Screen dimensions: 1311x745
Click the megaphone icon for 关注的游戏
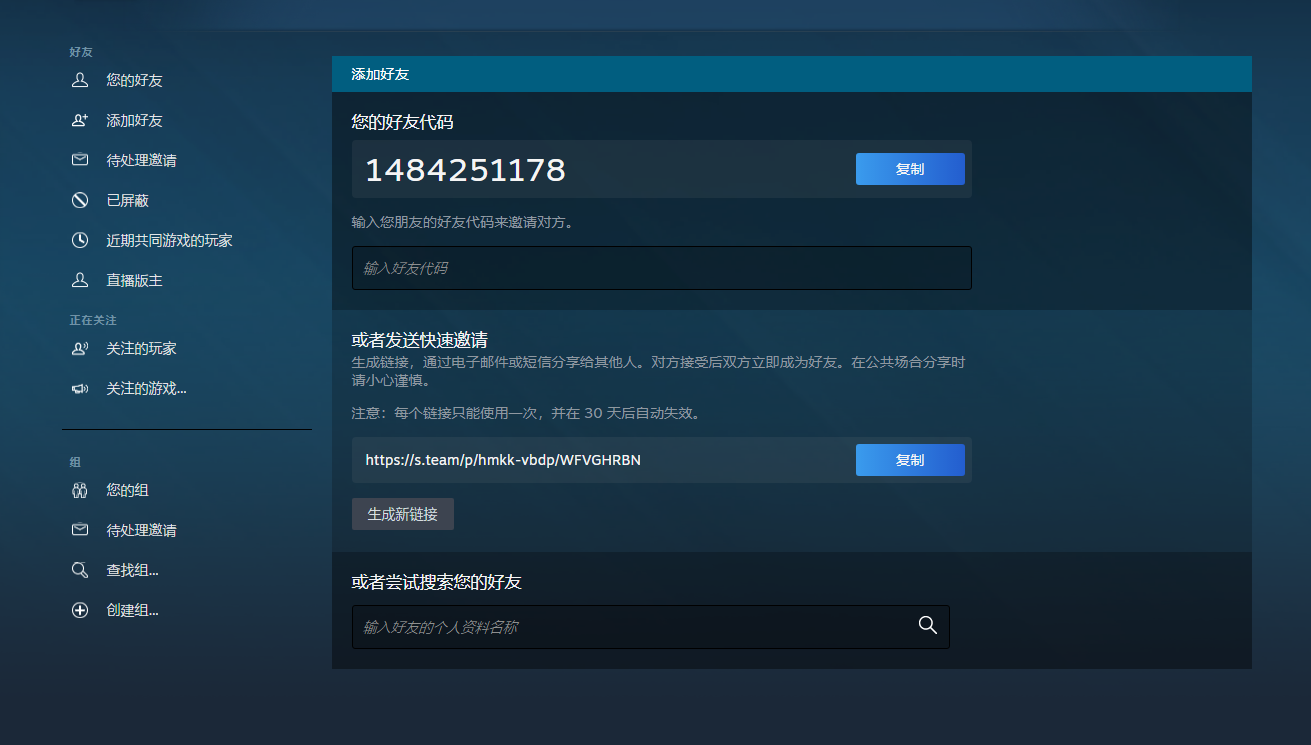[x=80, y=388]
